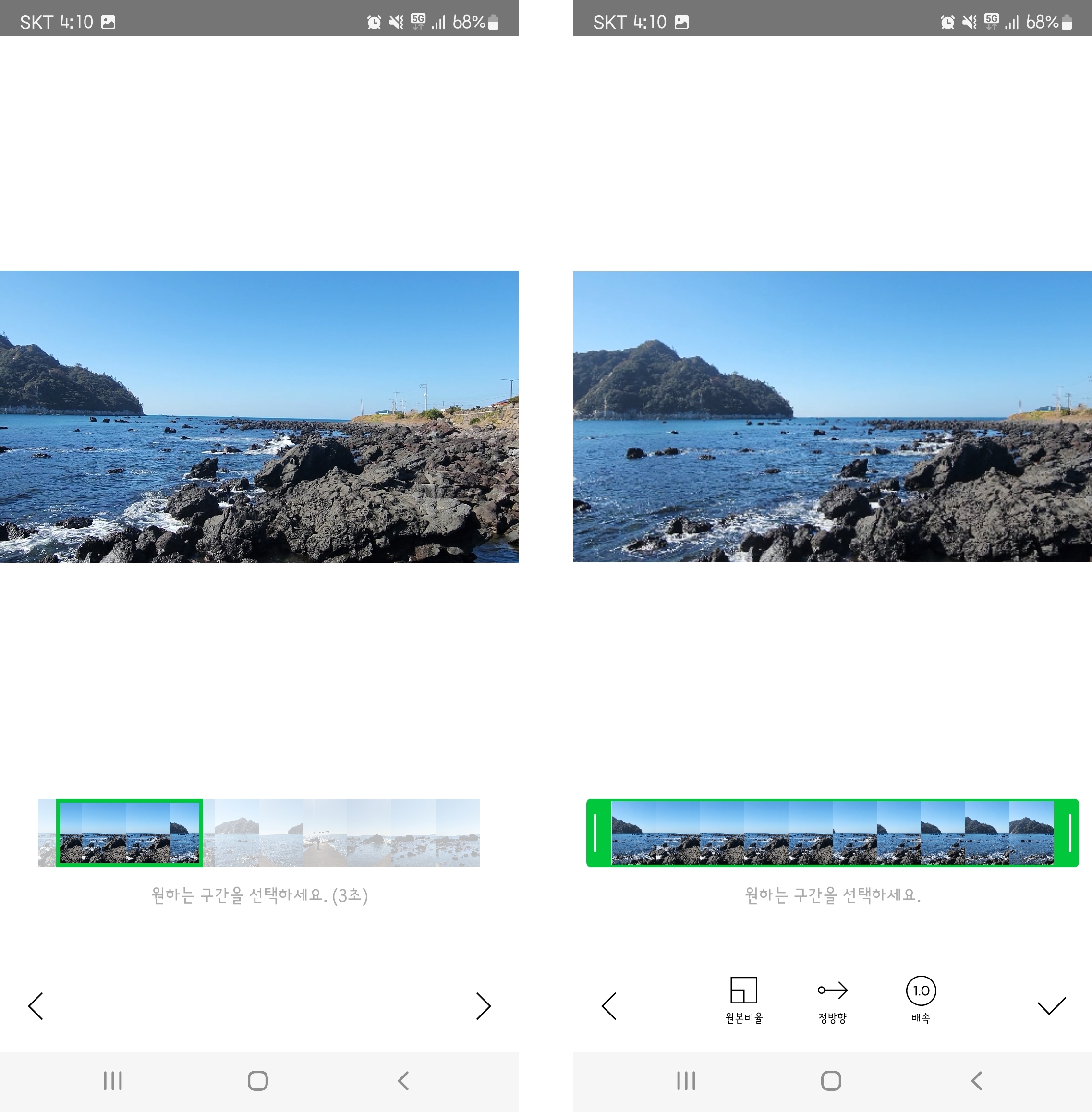Tap left screen's next arrow
The width and height of the screenshot is (1092, 1112).
[483, 1006]
